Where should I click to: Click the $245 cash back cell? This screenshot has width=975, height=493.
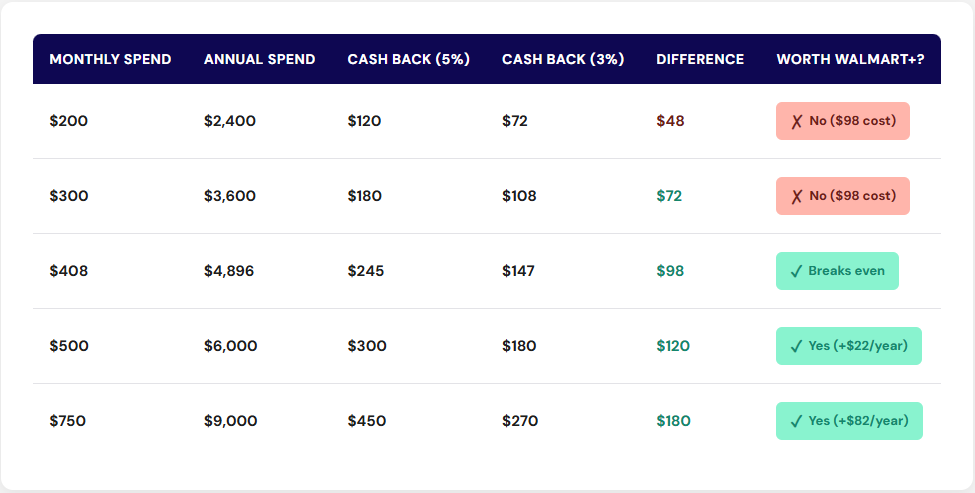[366, 271]
